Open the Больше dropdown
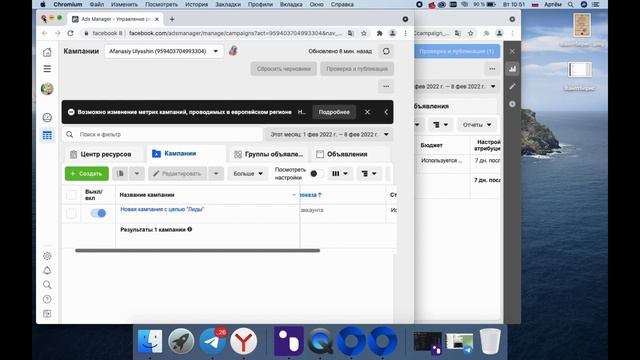This screenshot has height=360, width=640. (248, 173)
